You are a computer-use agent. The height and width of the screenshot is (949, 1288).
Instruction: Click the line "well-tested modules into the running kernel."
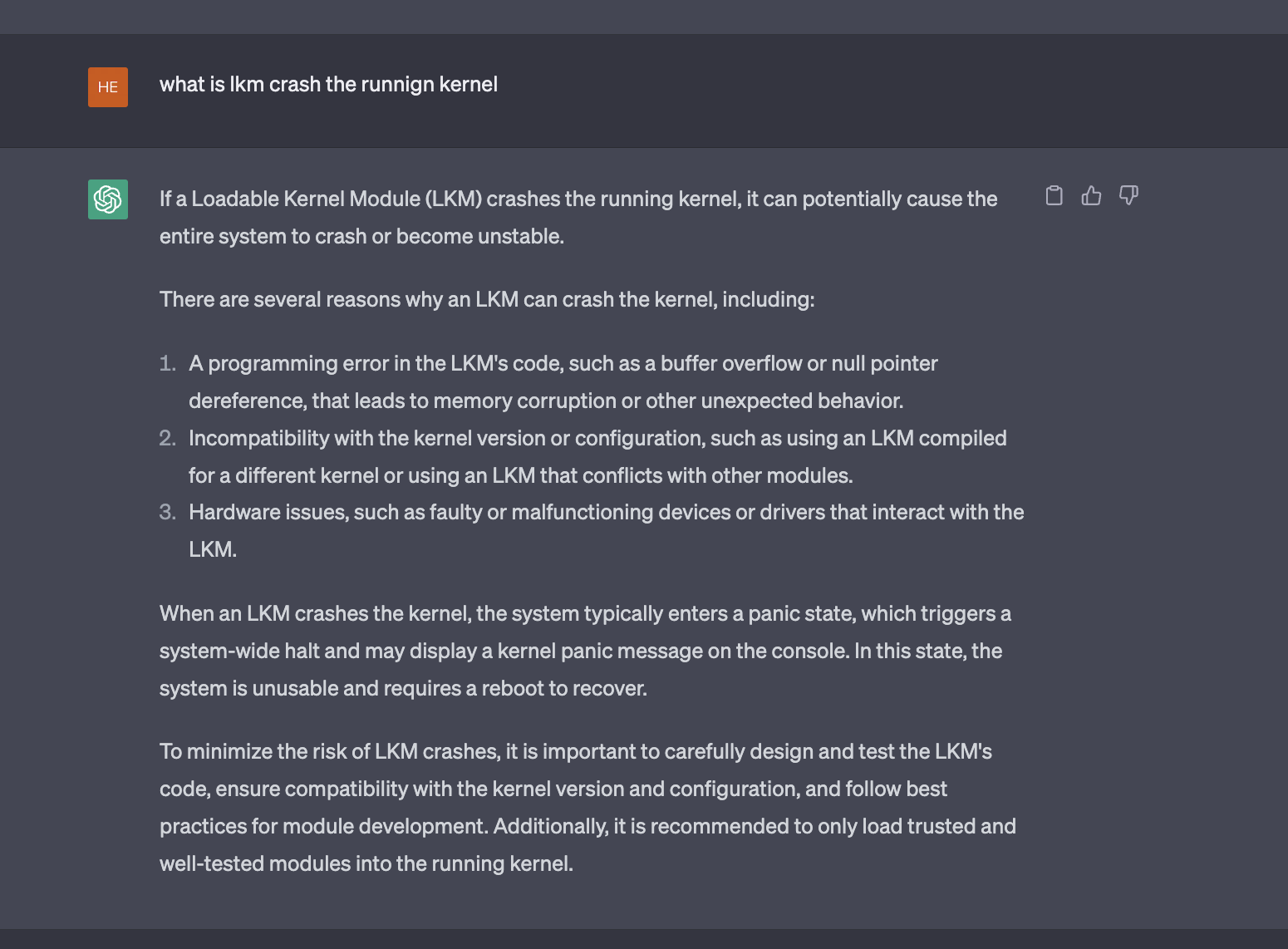click(366, 864)
